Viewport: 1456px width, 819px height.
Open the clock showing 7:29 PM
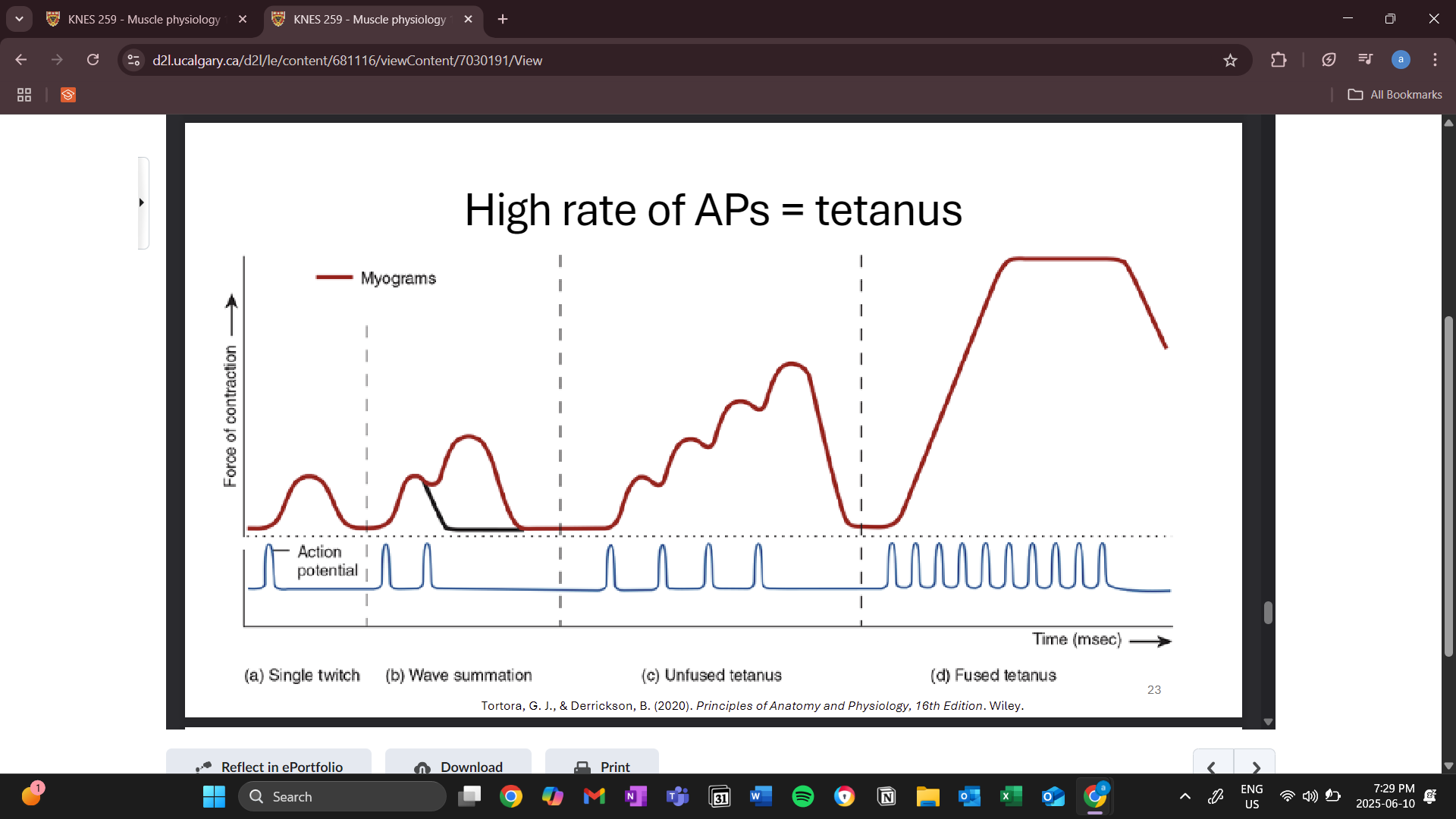pyautogui.click(x=1385, y=796)
